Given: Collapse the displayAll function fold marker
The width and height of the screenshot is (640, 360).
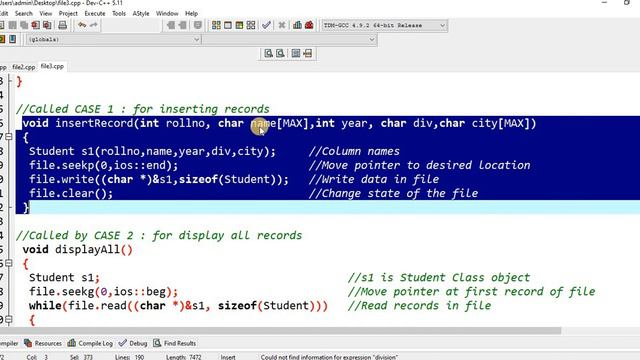Looking at the screenshot, I should pyautogui.click(x=9, y=263).
